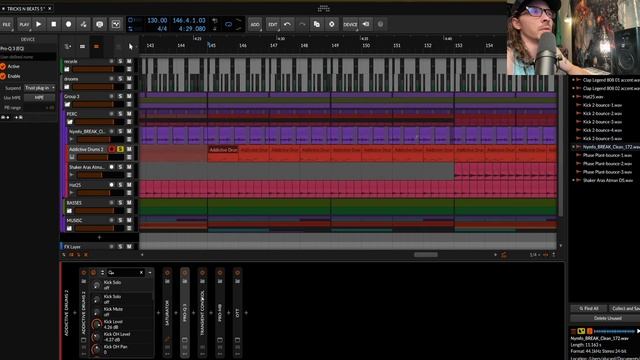This screenshot has width=640, height=360.
Task: Toggle the Active checkbox in device inspector
Action: (3, 66)
